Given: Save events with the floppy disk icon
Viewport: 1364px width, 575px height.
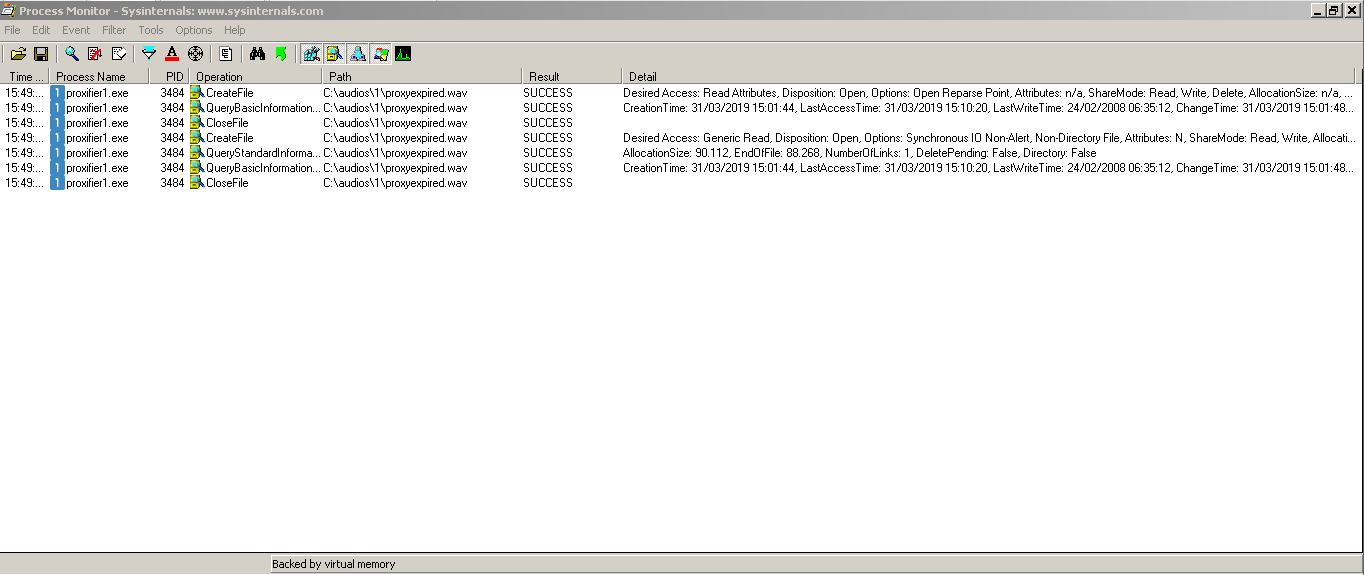Looking at the screenshot, I should click(x=41, y=54).
